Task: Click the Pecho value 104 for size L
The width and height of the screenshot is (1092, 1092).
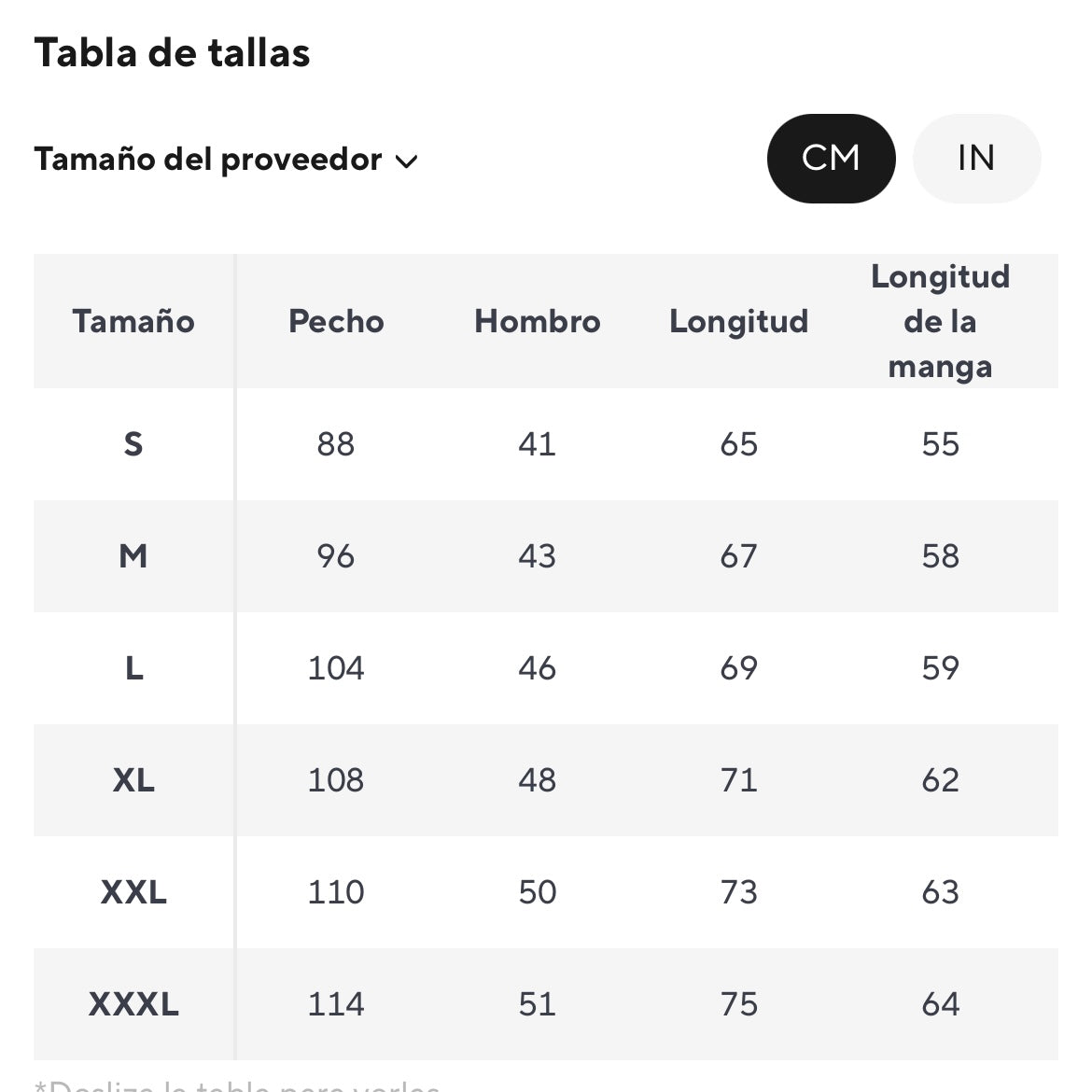Action: pos(336,668)
